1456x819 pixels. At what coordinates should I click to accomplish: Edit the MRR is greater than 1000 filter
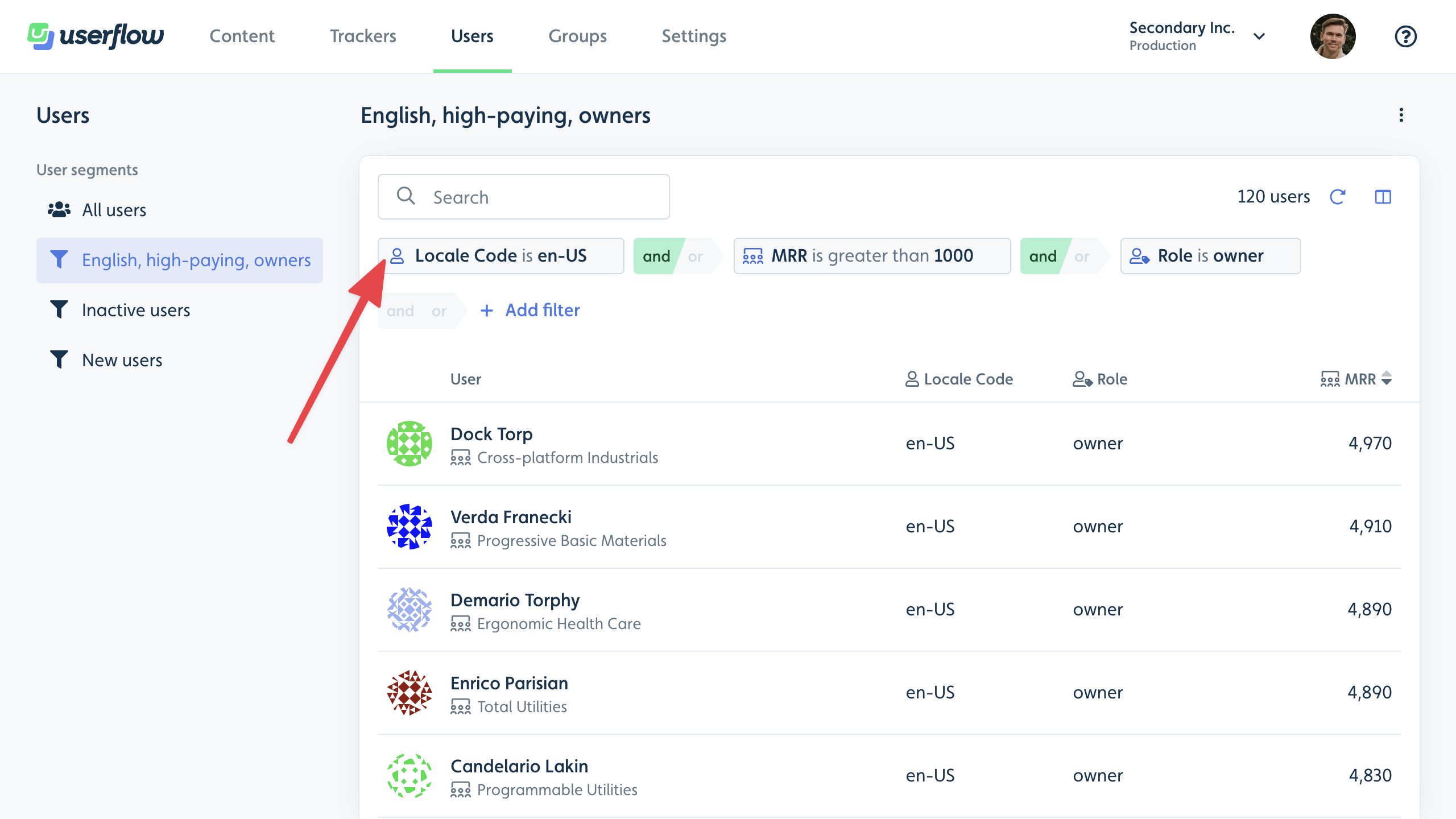(x=872, y=256)
